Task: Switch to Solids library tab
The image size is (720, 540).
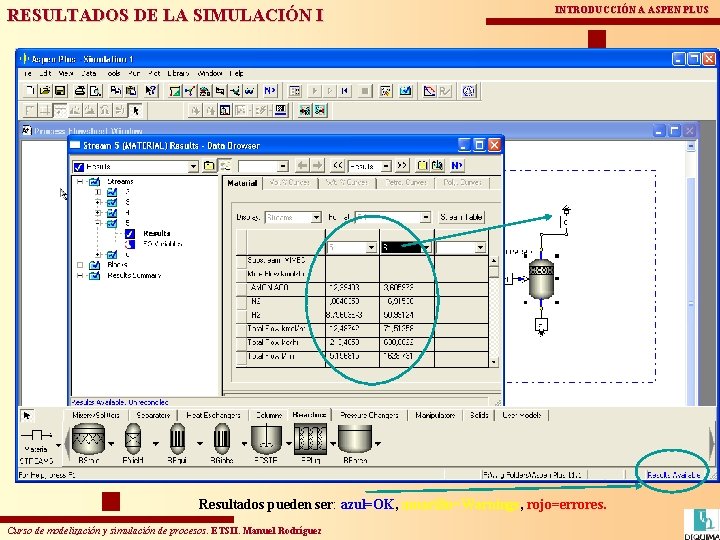Action: tap(478, 415)
